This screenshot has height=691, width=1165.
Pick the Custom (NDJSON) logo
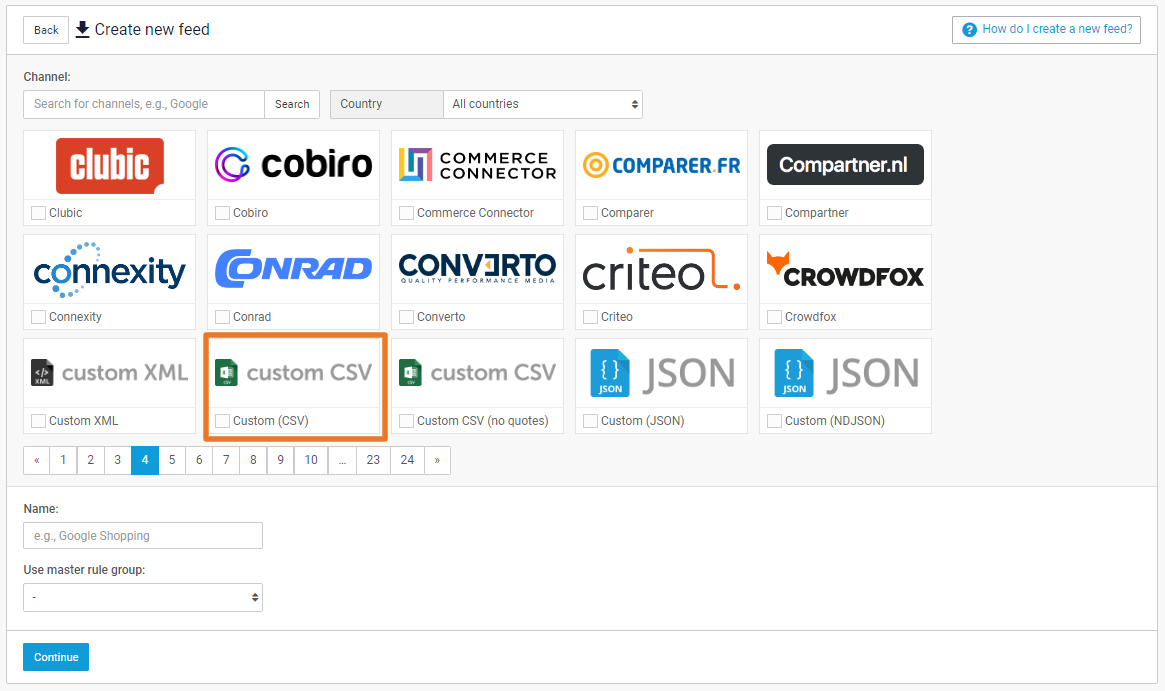(x=846, y=373)
